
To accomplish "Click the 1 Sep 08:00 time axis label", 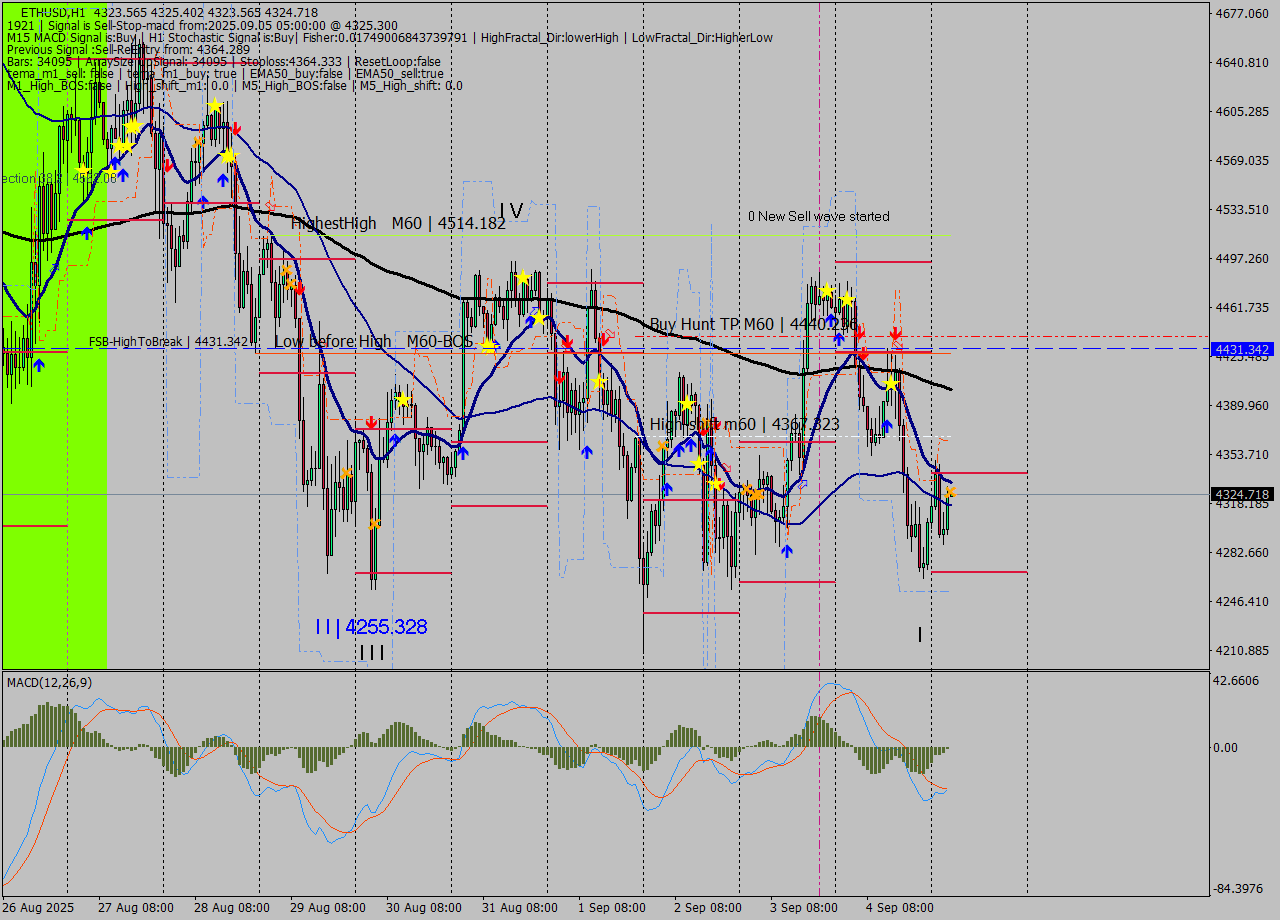I will 610,907.
